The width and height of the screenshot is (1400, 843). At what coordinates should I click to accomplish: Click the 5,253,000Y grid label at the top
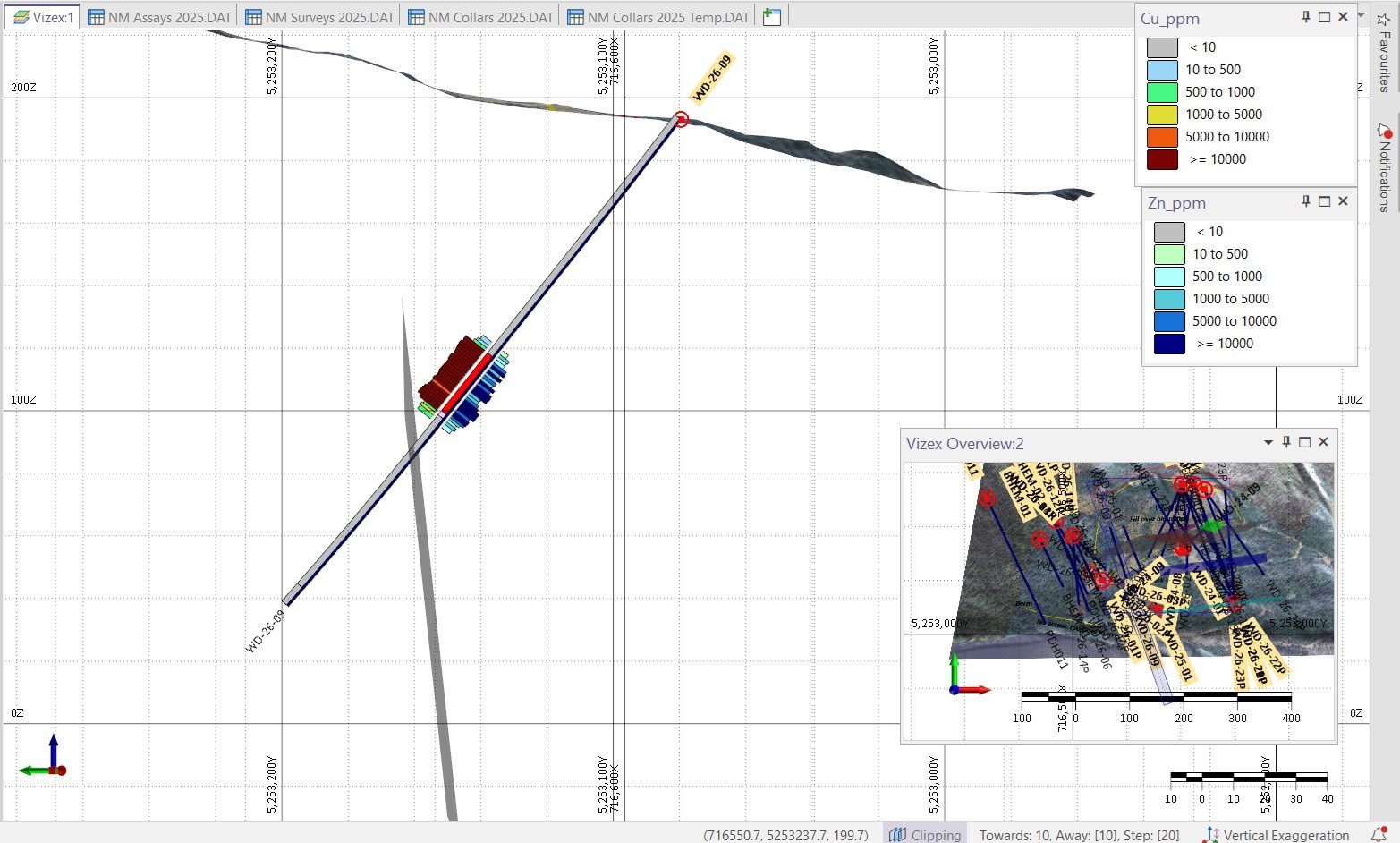(x=934, y=65)
